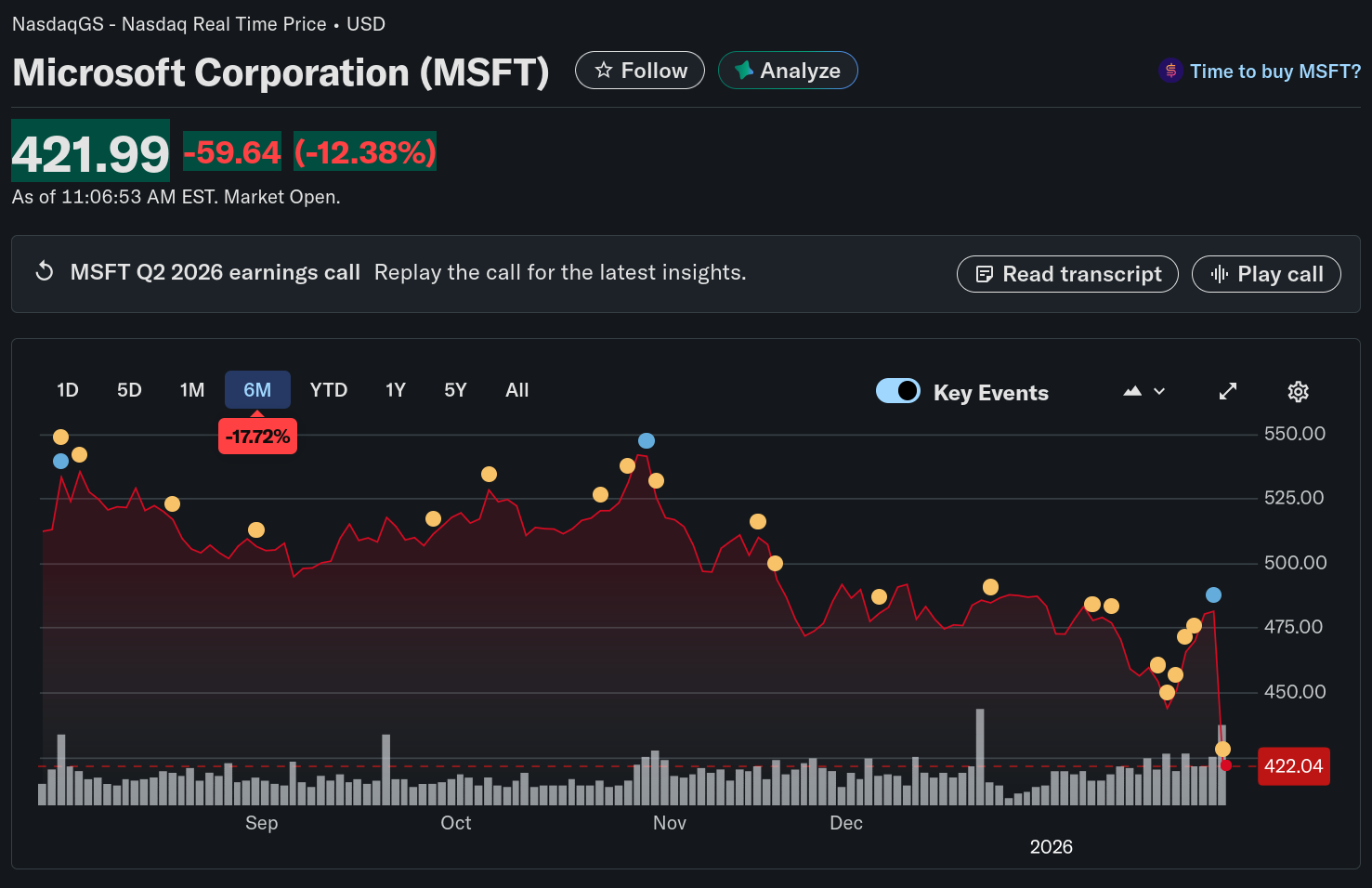Open chart settings gear icon
Screen dimensions: 1372x888
tap(1298, 392)
